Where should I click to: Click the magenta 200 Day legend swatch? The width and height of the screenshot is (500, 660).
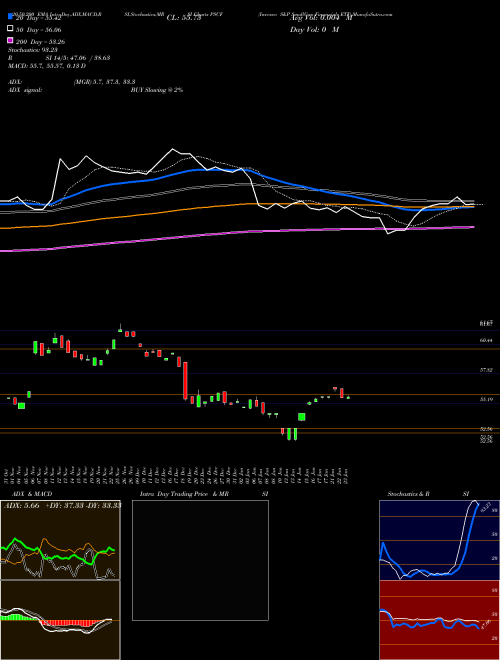(10, 40)
